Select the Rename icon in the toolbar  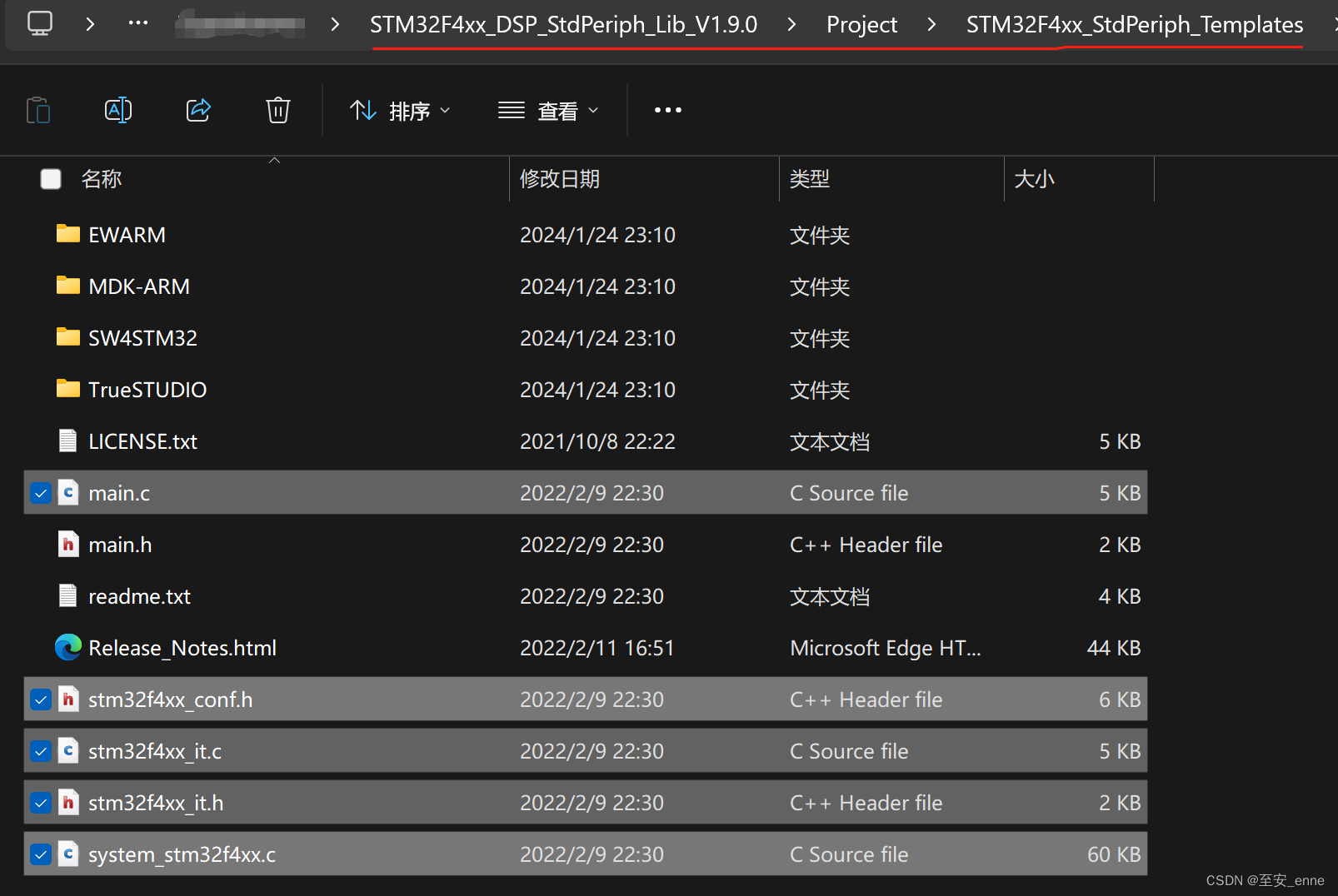click(118, 109)
